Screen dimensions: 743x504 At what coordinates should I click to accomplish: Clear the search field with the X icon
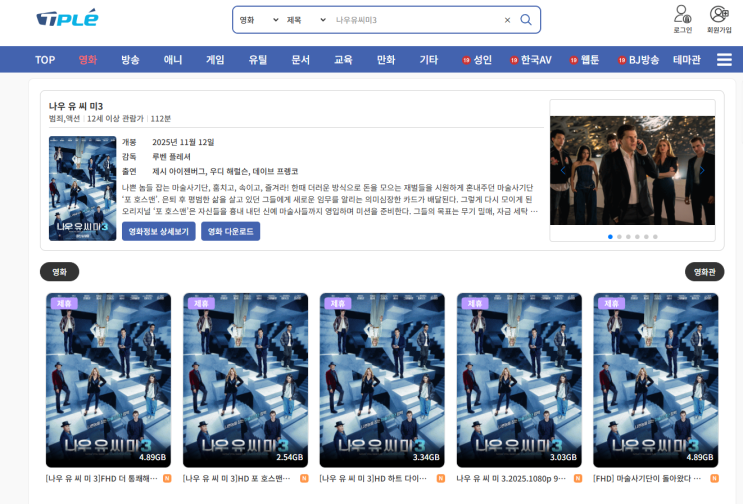click(507, 20)
